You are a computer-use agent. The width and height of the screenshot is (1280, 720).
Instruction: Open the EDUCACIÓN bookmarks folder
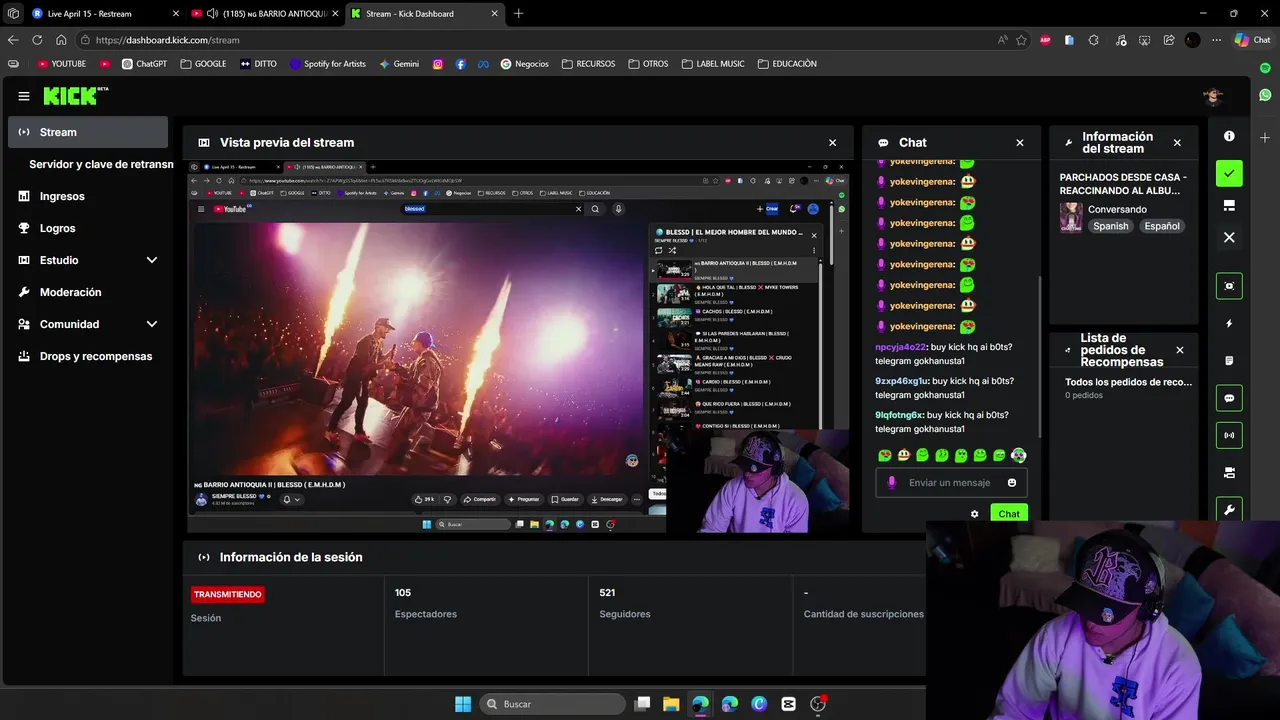[787, 64]
